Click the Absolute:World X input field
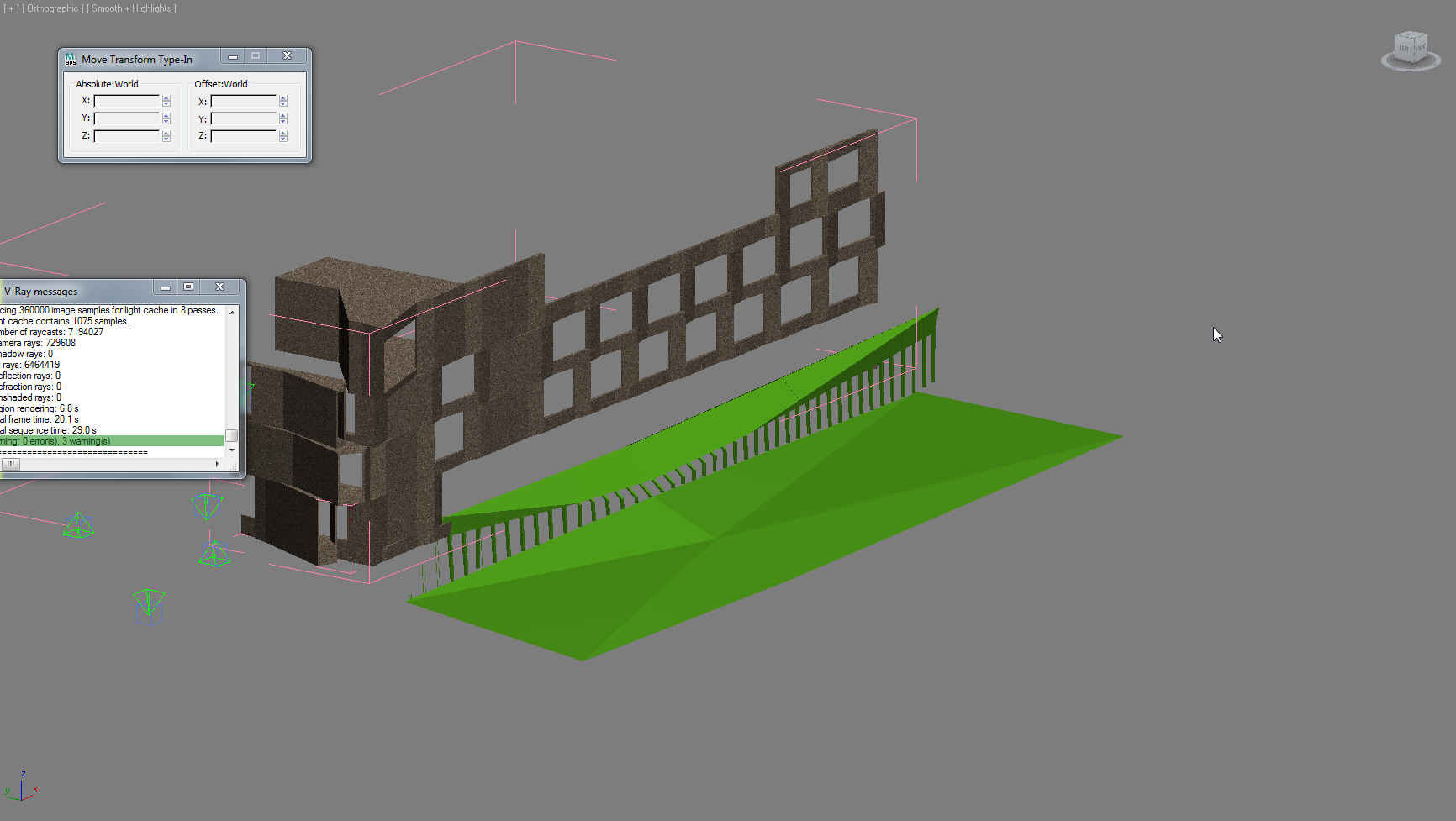Viewport: 1456px width, 821px height. [126, 101]
